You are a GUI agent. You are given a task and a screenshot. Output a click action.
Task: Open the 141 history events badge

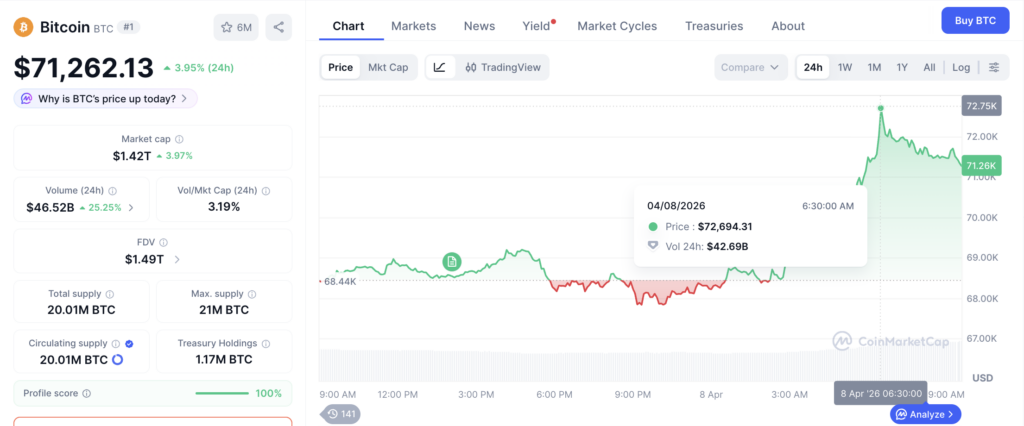[x=340, y=414]
